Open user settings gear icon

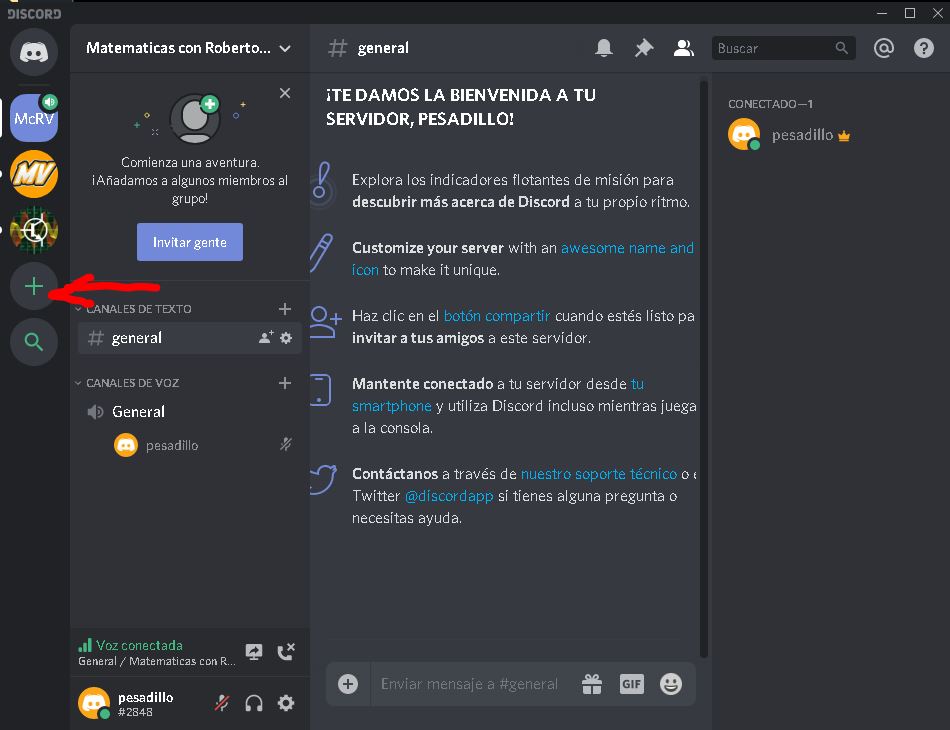tap(286, 703)
